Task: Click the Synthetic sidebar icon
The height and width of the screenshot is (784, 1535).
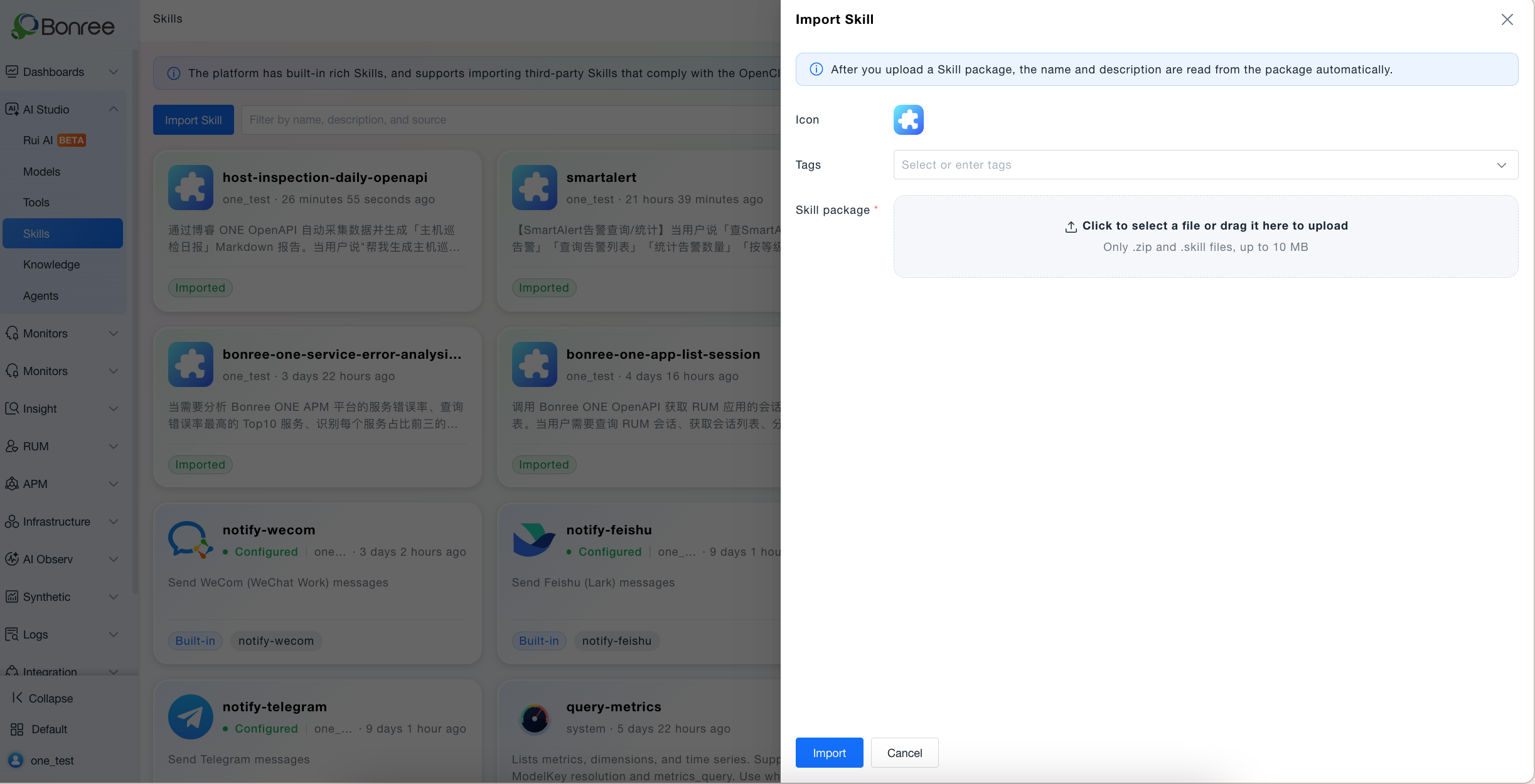Action: (x=11, y=596)
